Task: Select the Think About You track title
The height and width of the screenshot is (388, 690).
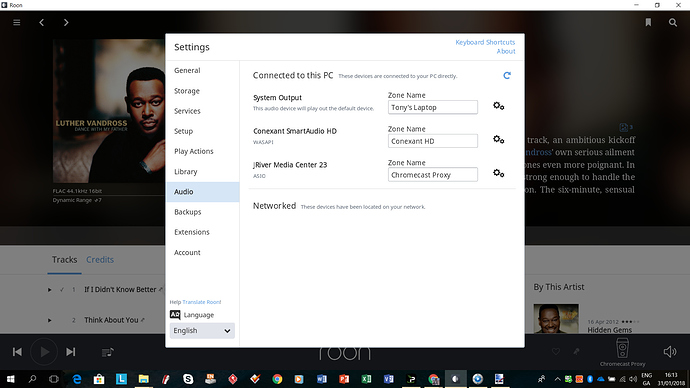Action: (x=111, y=320)
